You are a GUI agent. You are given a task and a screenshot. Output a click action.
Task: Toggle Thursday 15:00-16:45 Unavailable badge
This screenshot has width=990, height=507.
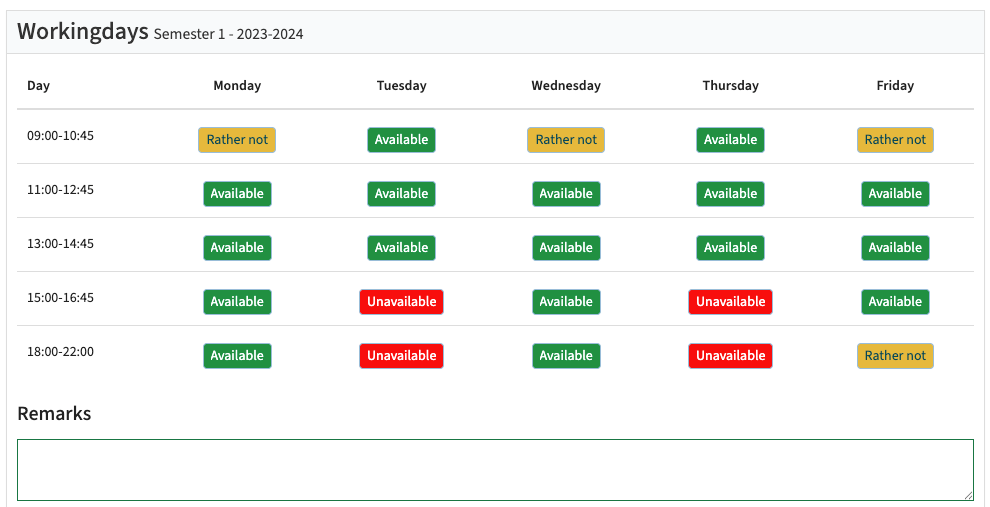pos(730,302)
